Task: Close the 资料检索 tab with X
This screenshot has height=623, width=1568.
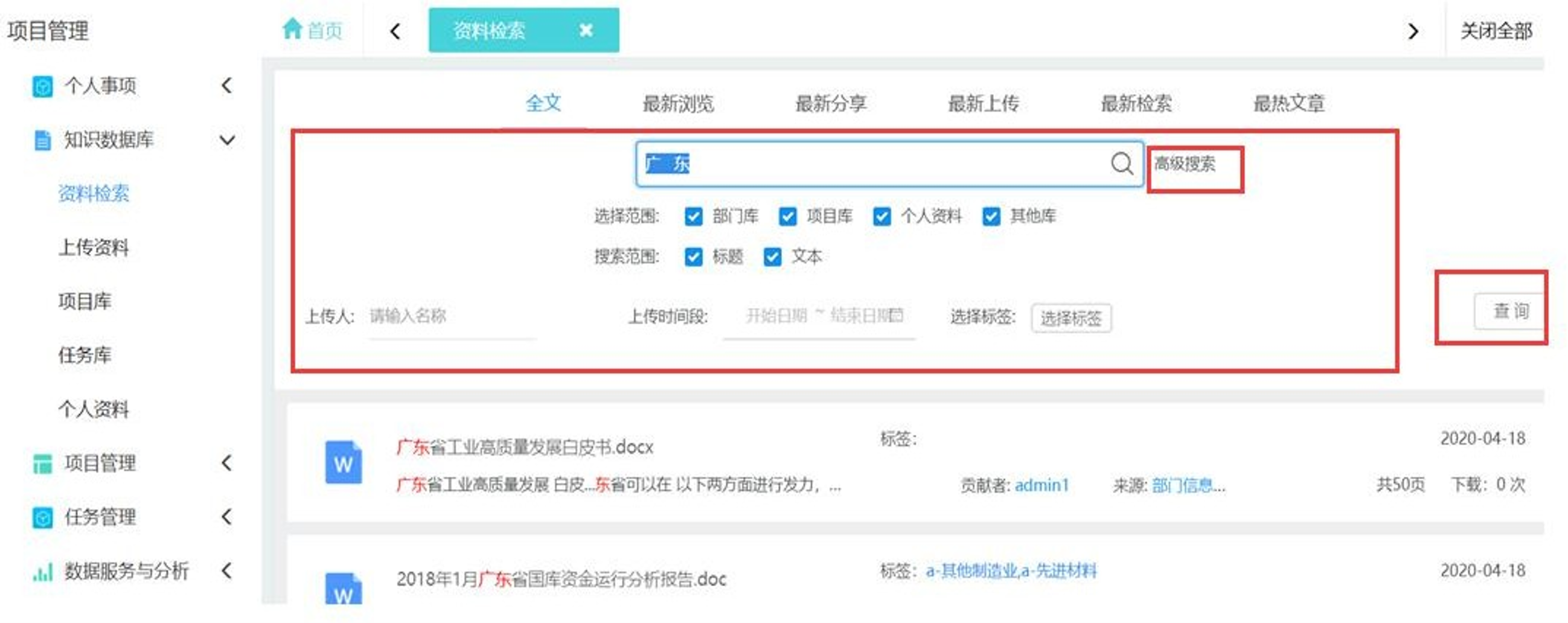Action: point(586,30)
